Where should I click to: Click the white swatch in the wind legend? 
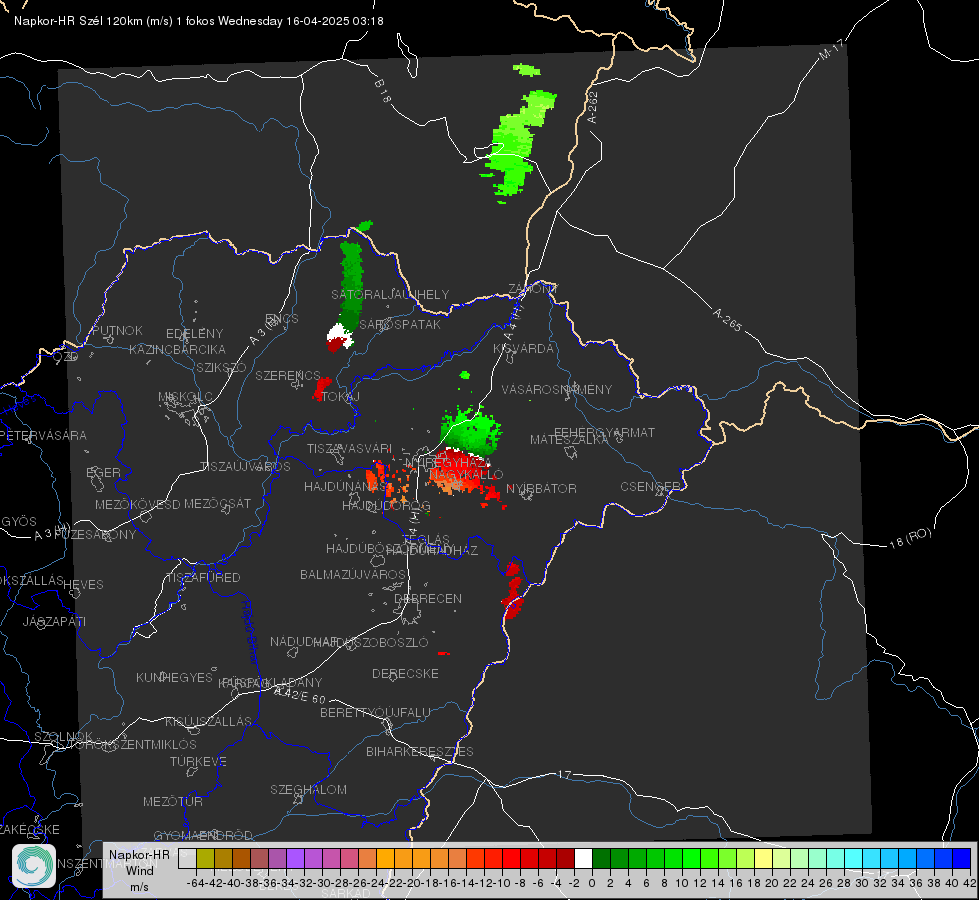pos(583,859)
